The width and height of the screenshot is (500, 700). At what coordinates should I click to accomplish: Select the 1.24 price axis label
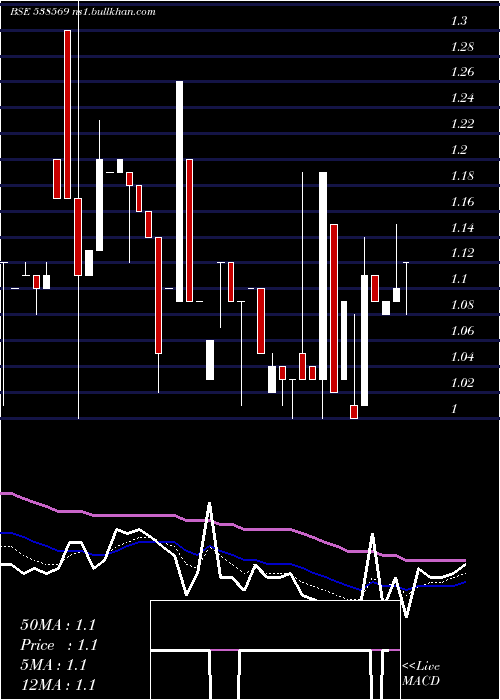click(x=462, y=98)
